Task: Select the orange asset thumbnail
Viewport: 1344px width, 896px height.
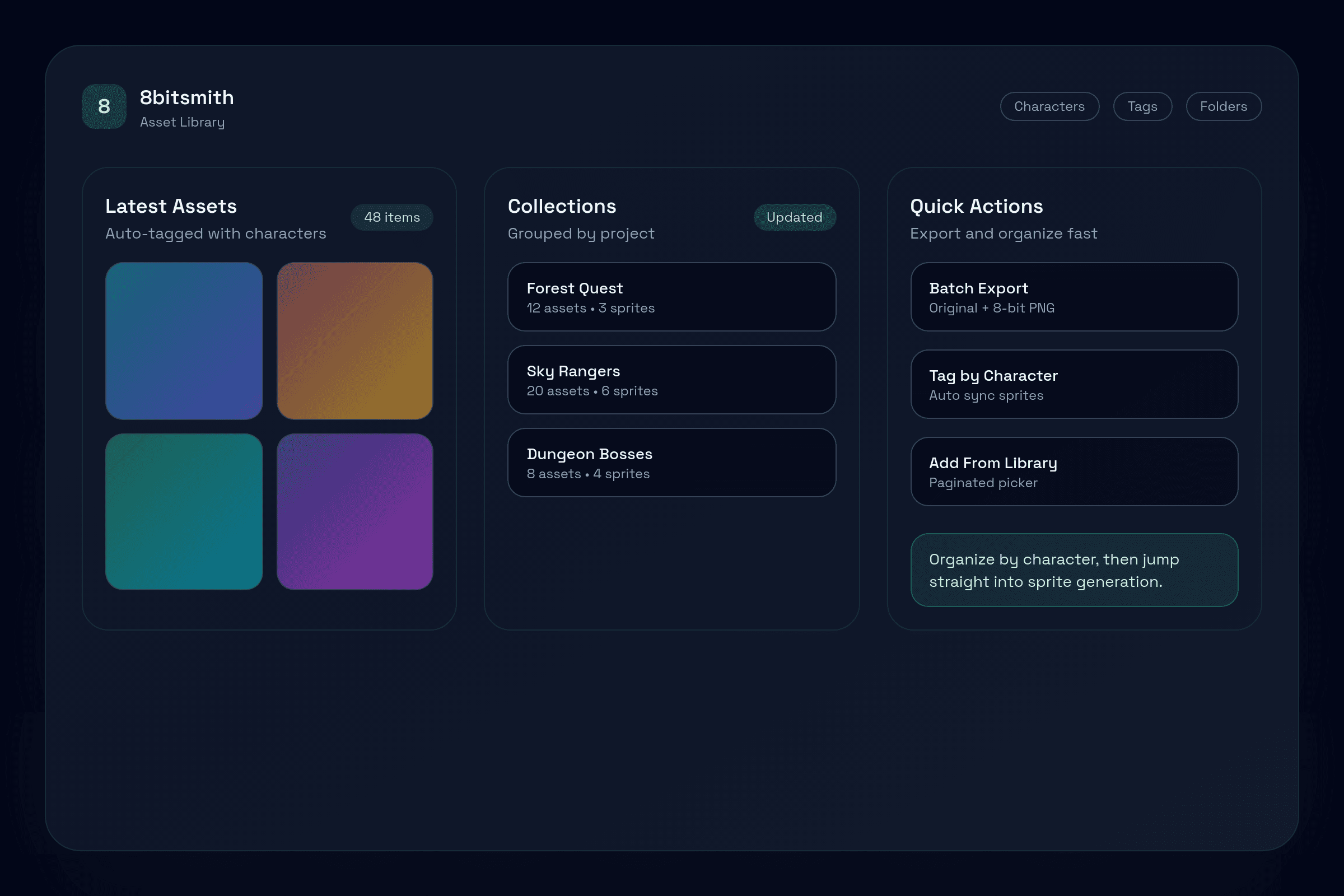Action: (x=355, y=341)
